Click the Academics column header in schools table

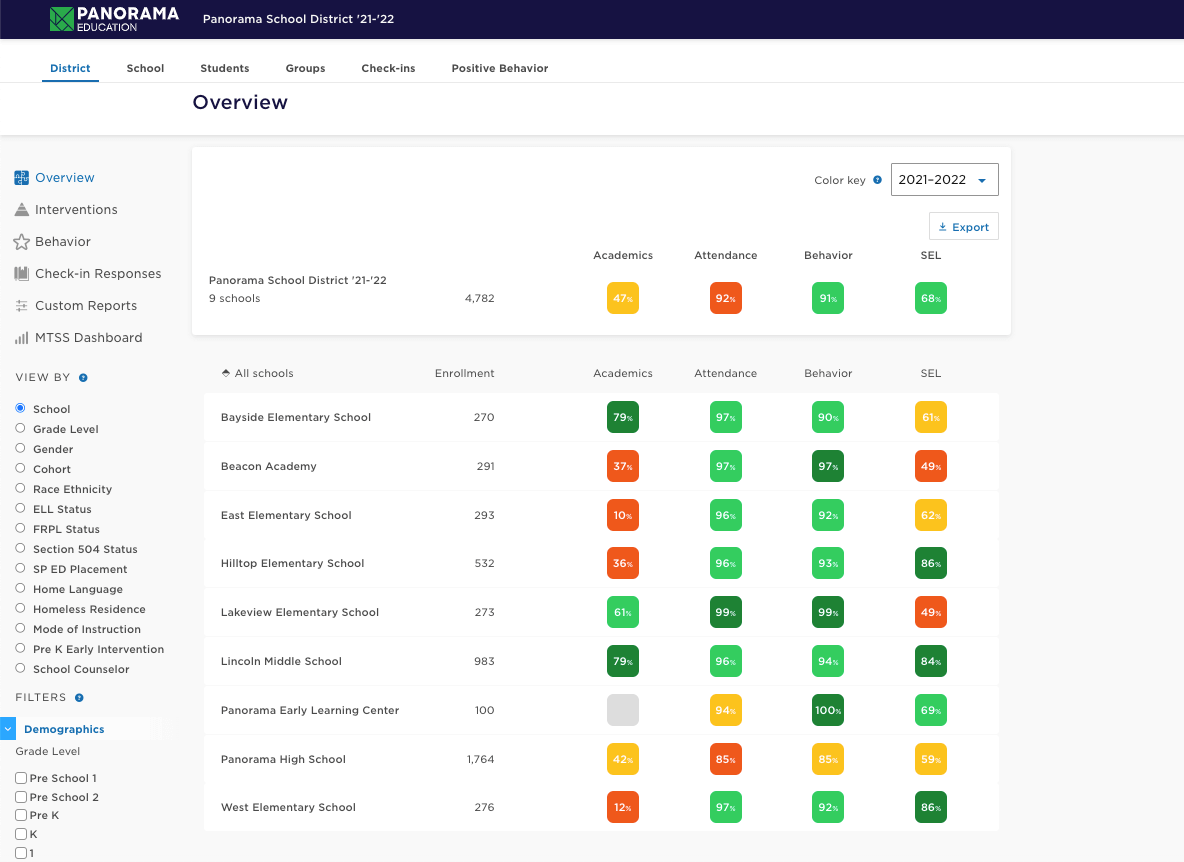point(623,373)
